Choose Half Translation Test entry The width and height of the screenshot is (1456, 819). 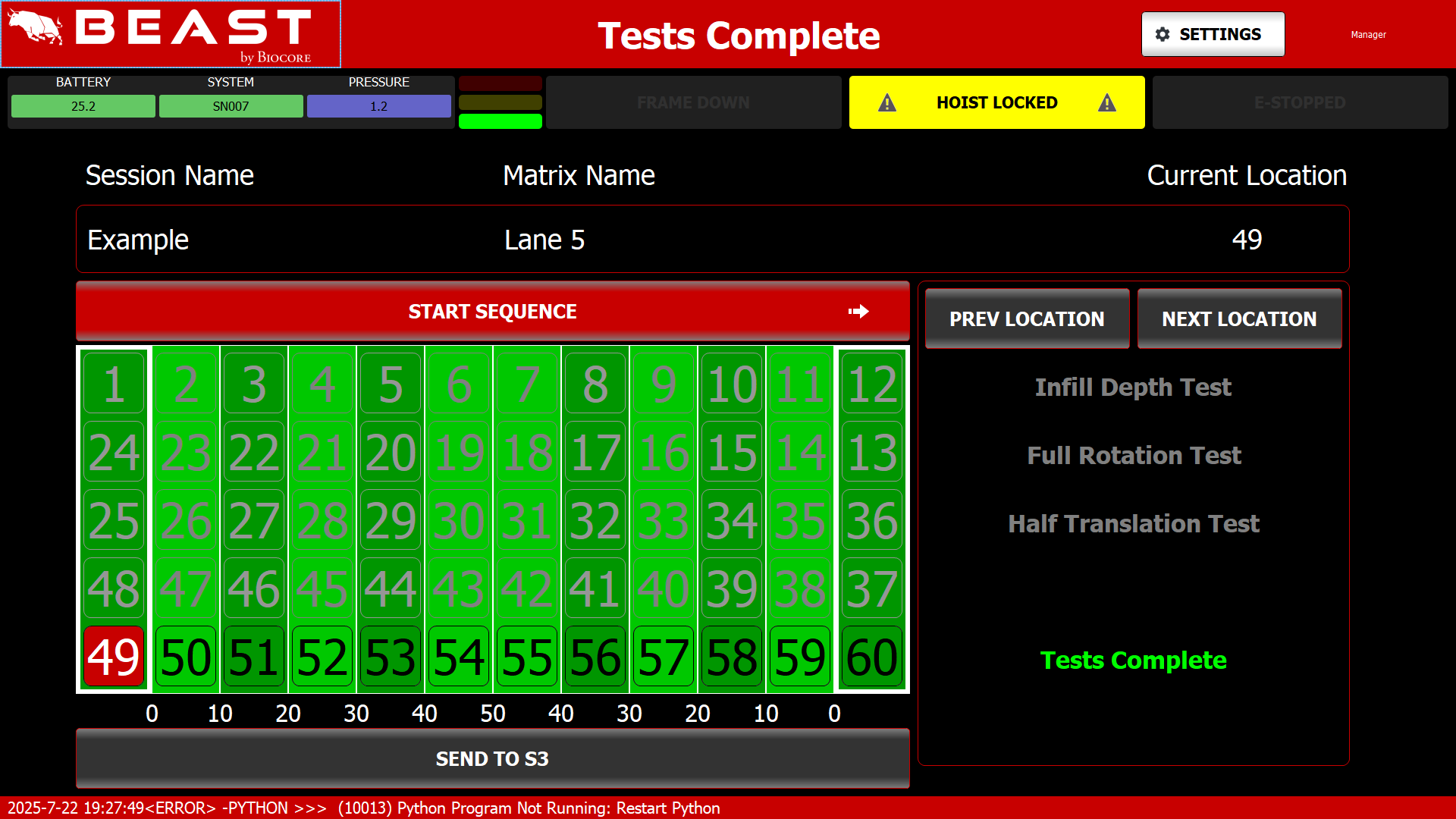pyautogui.click(x=1133, y=524)
